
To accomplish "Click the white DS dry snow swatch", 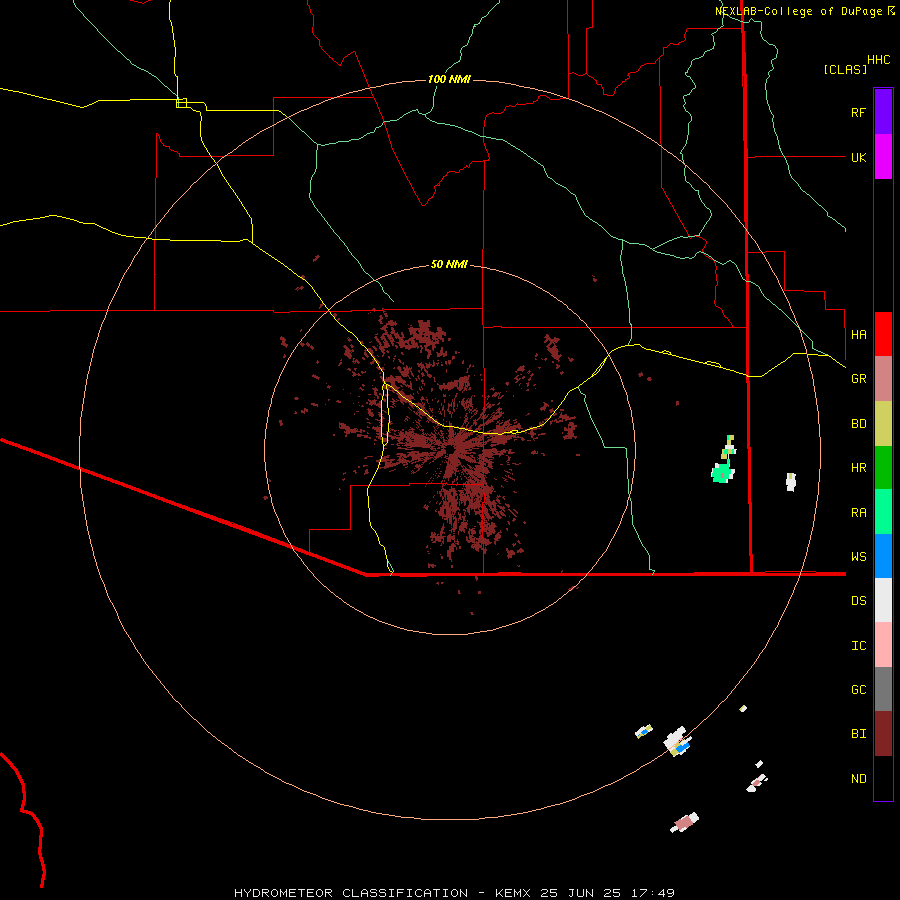I will (883, 600).
